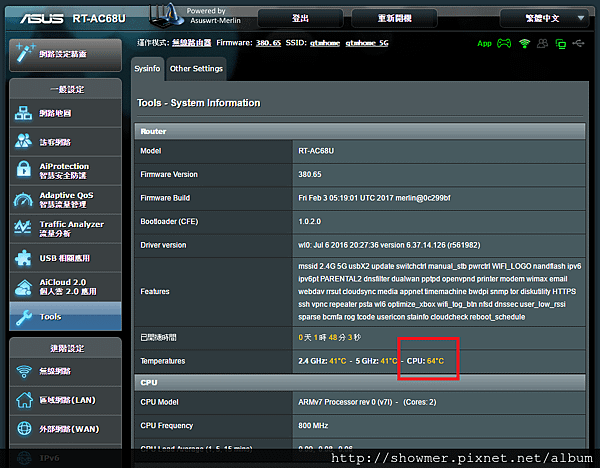Open Adaptive QoS menu item
Viewport: 600px width, 468px height.
tap(66, 200)
